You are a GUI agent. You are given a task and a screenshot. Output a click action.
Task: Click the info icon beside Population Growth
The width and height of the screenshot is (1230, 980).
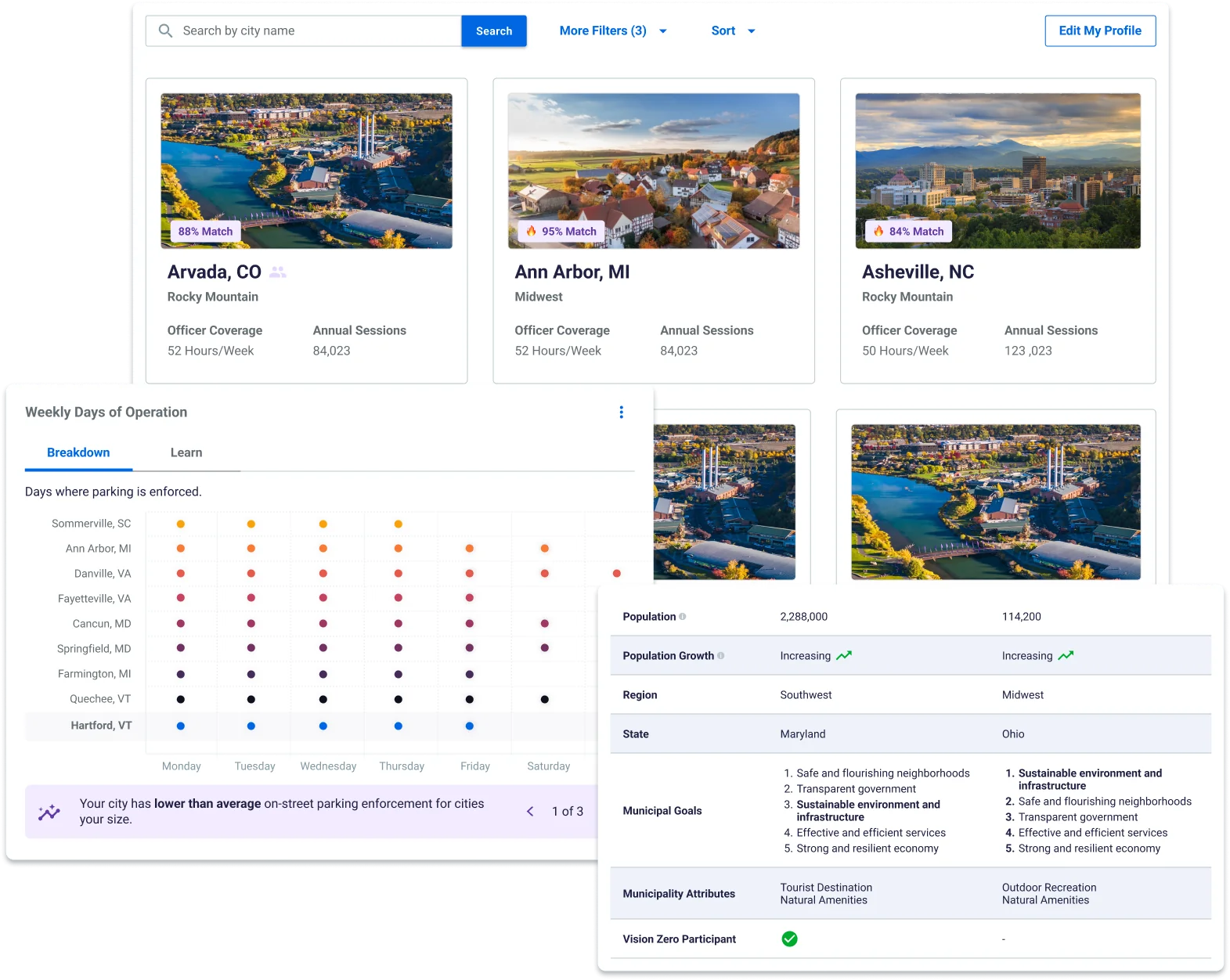[x=721, y=656]
